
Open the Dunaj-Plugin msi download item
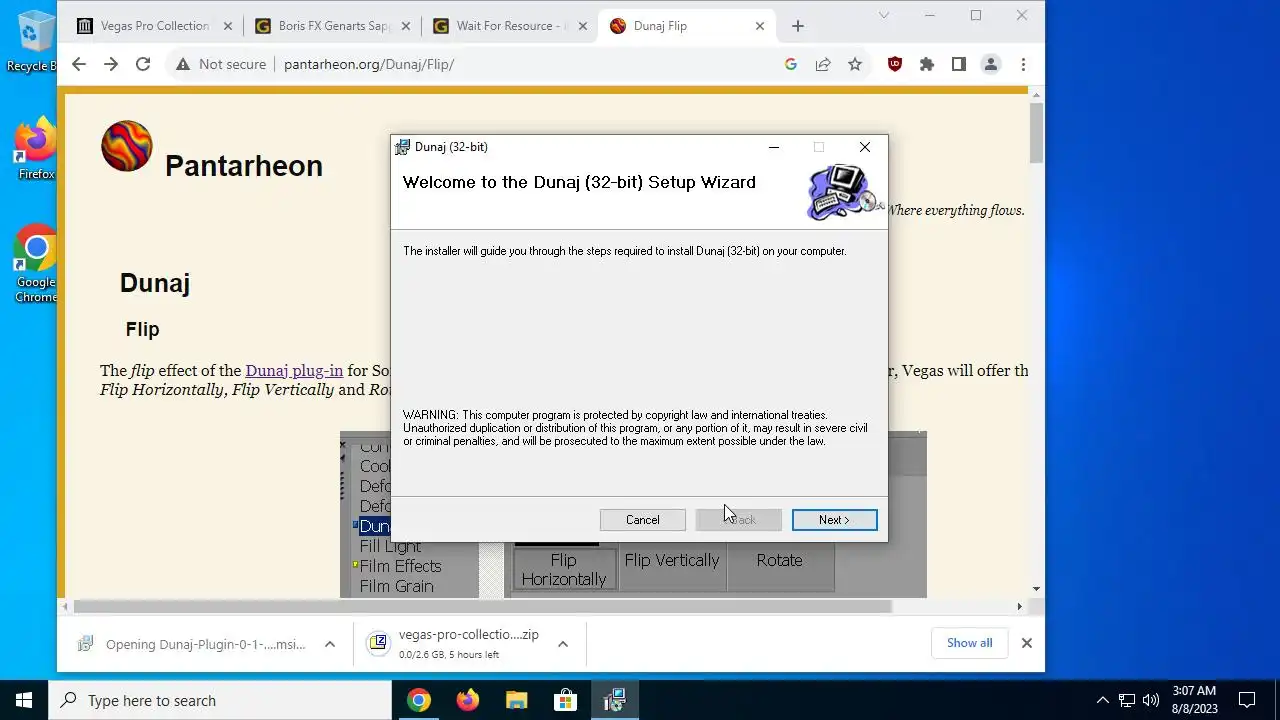[194, 644]
